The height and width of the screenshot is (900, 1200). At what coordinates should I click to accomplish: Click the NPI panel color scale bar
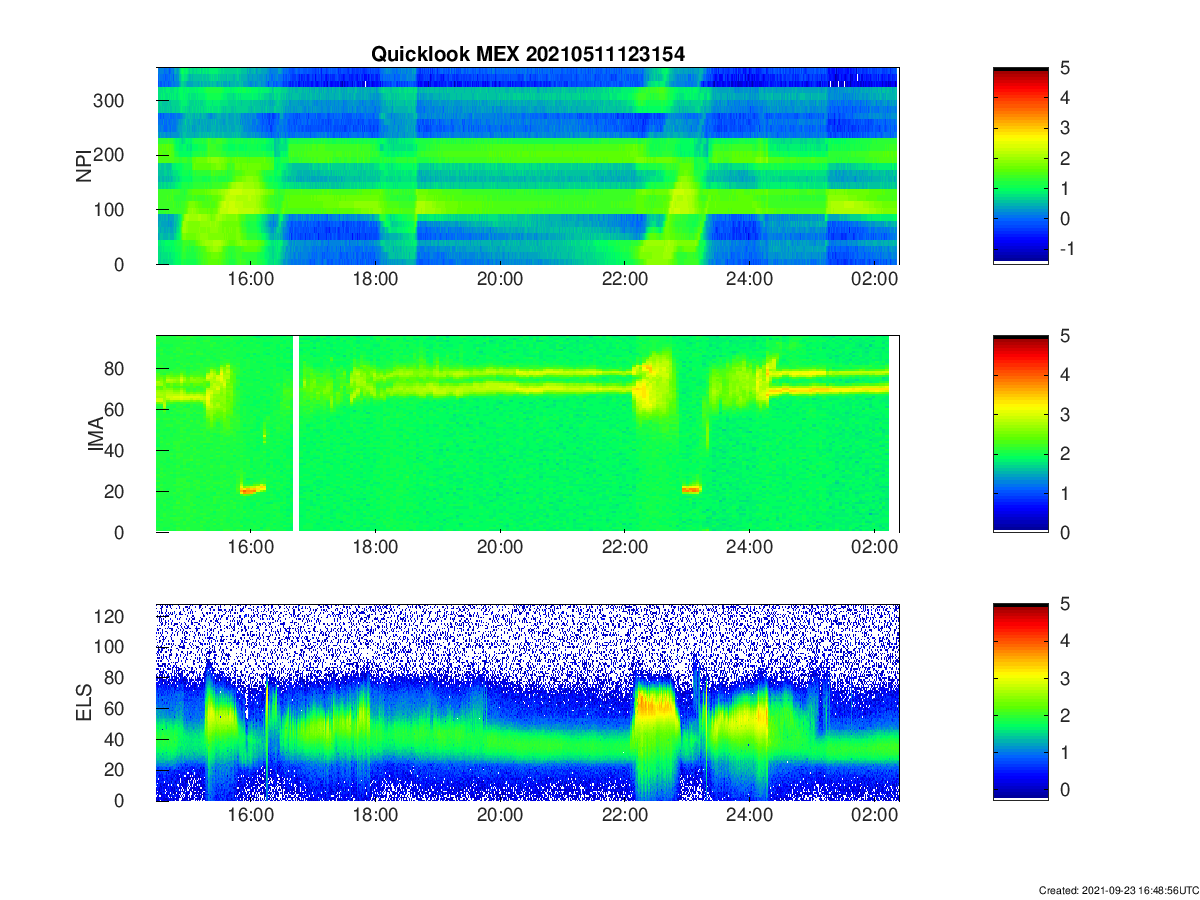coord(1021,166)
